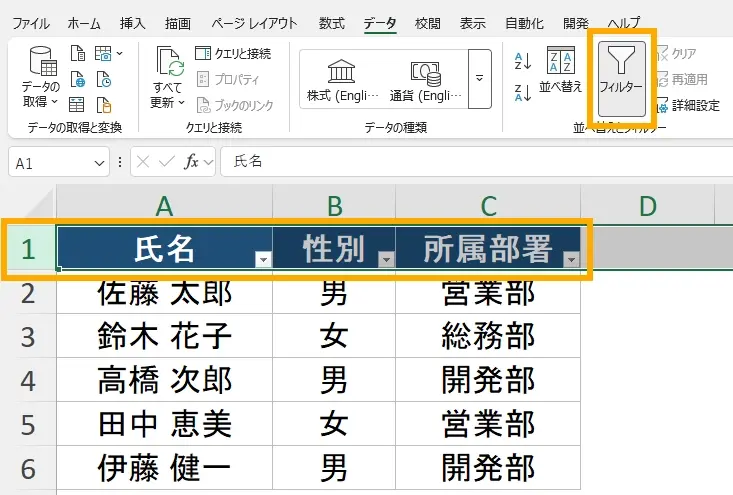Click the 女 cell in row 3
The image size is (733, 495).
pos(334,336)
